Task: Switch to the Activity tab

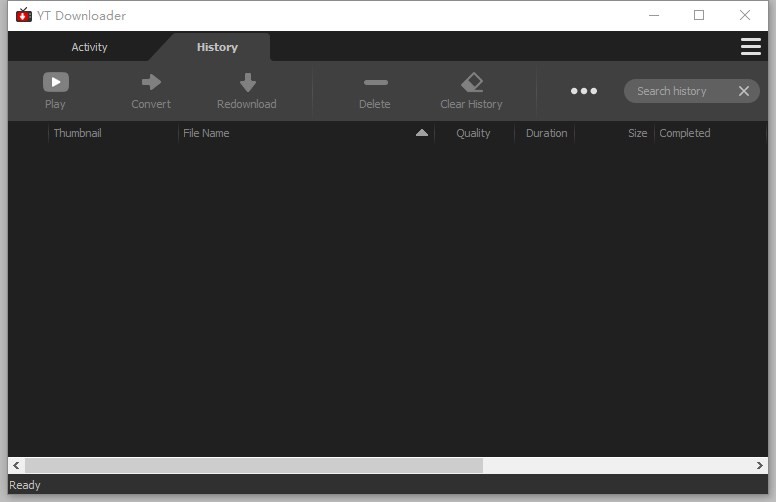Action: point(89,47)
